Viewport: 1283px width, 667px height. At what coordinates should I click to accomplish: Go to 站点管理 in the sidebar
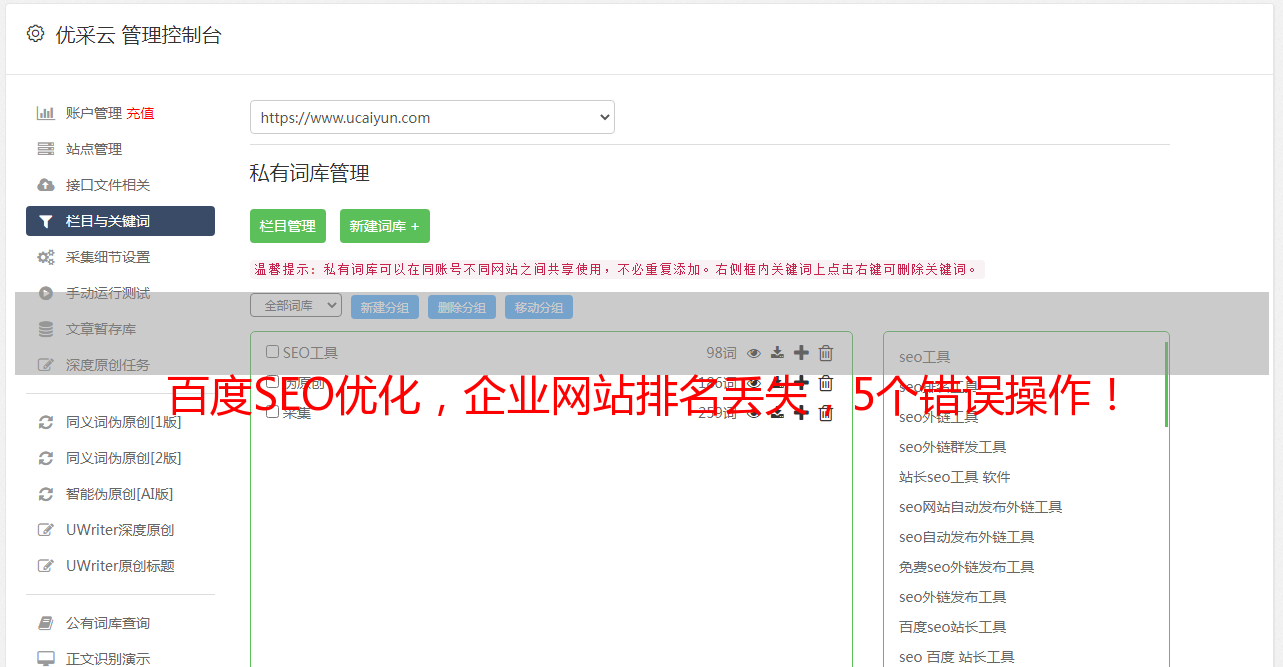pyautogui.click(x=94, y=149)
